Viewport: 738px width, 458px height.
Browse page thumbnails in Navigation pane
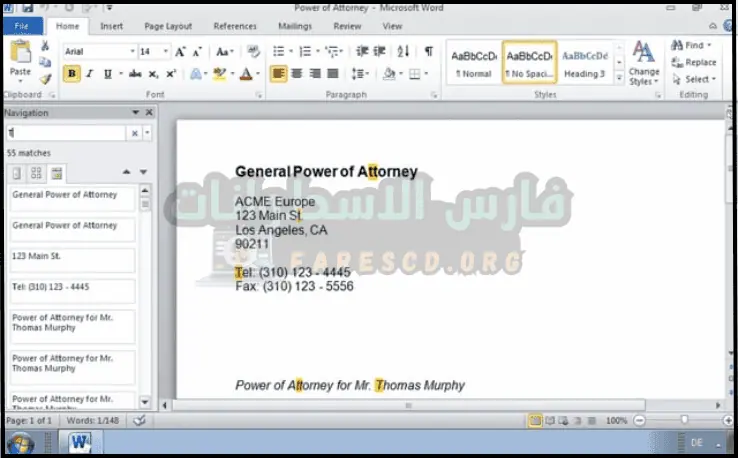pyautogui.click(x=36, y=174)
